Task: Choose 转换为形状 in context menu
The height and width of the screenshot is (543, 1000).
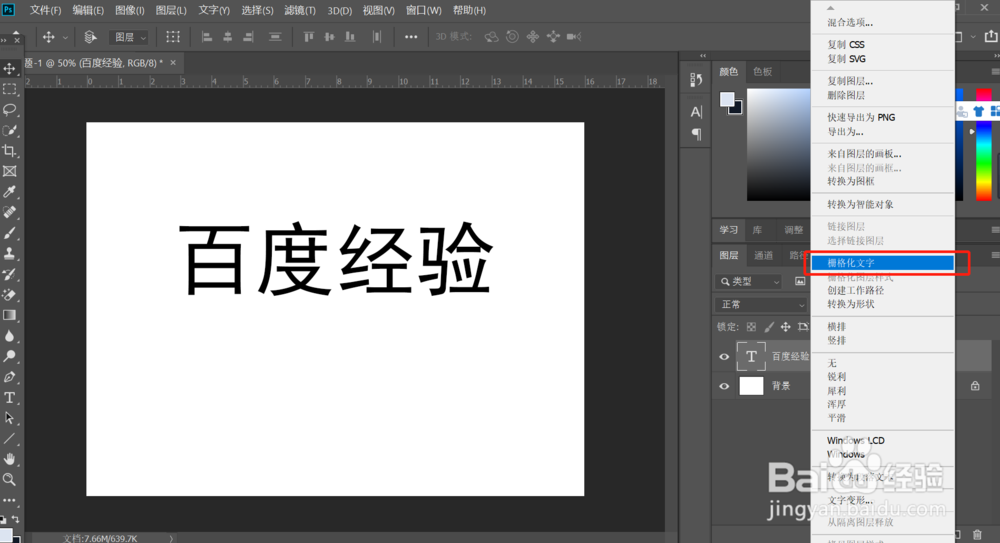Action: coord(883,304)
